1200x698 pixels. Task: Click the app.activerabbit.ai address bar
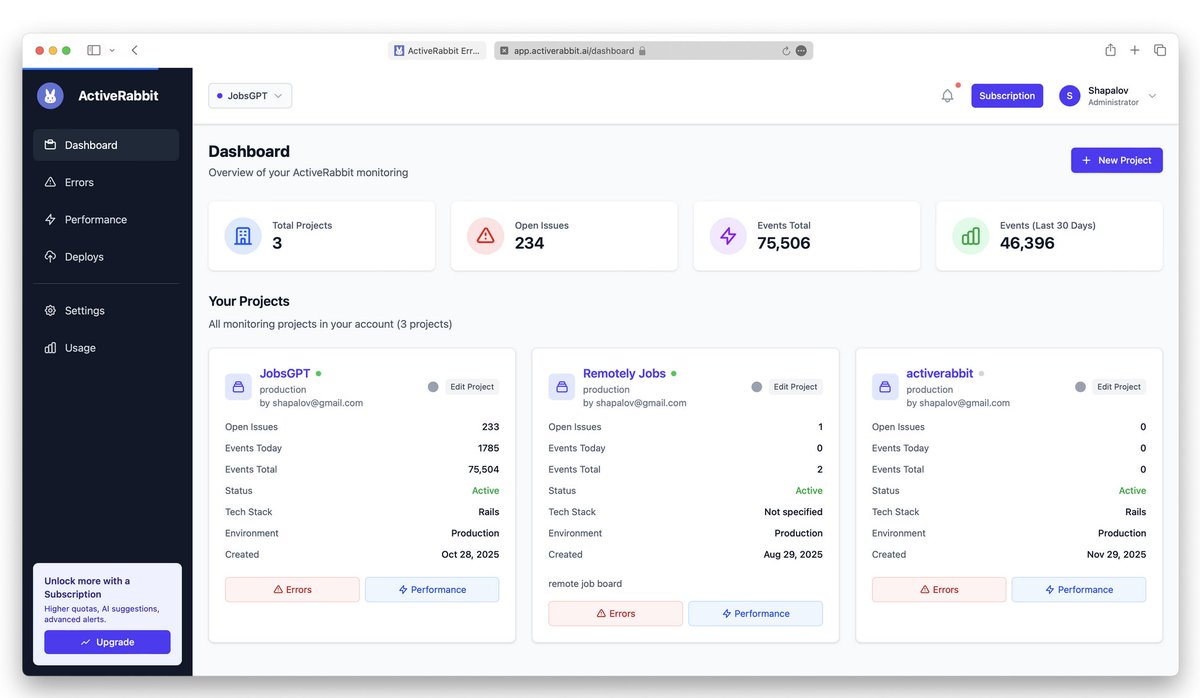pyautogui.click(x=653, y=51)
